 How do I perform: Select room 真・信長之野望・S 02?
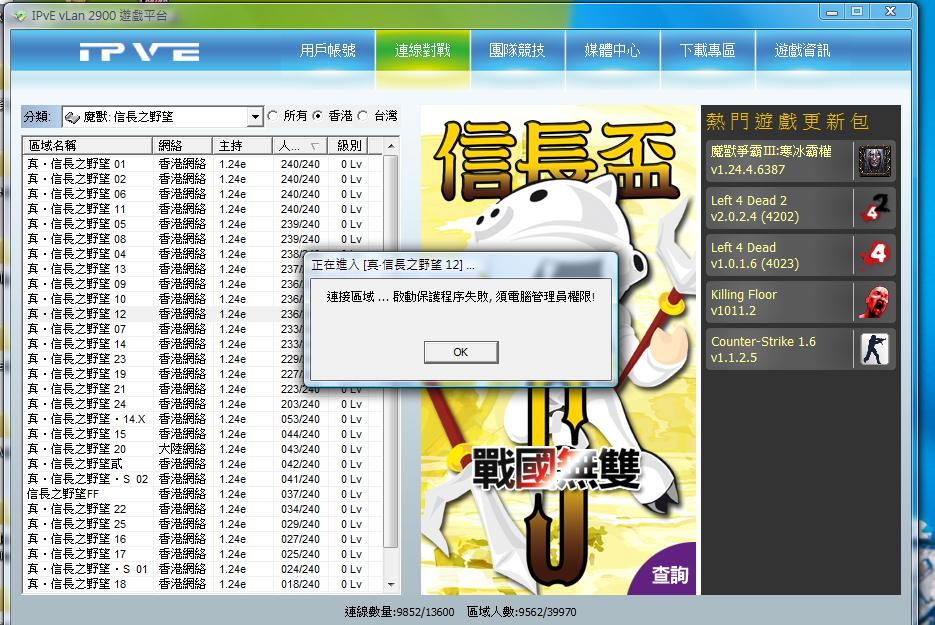click(x=203, y=479)
